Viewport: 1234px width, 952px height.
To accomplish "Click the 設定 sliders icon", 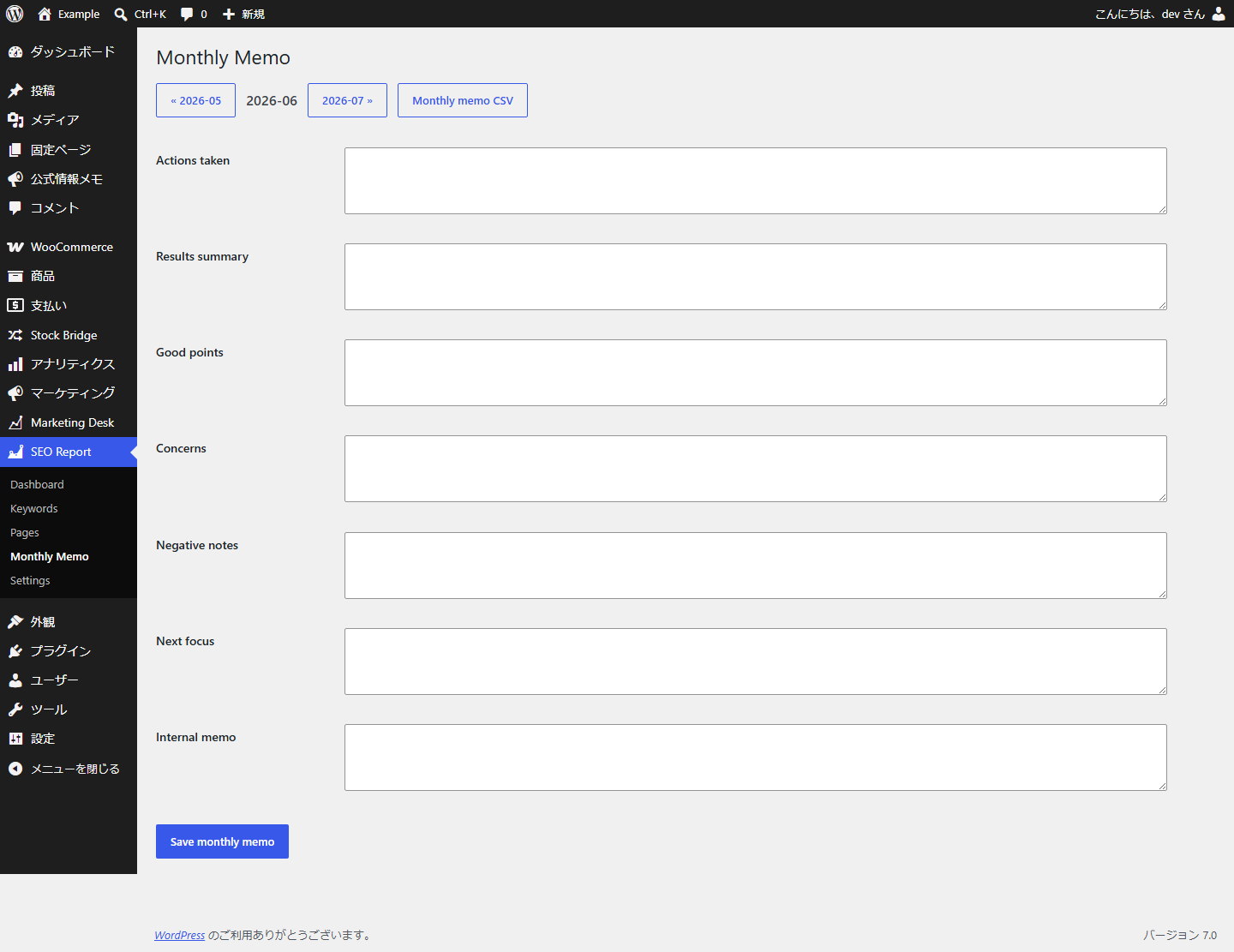I will [15, 739].
